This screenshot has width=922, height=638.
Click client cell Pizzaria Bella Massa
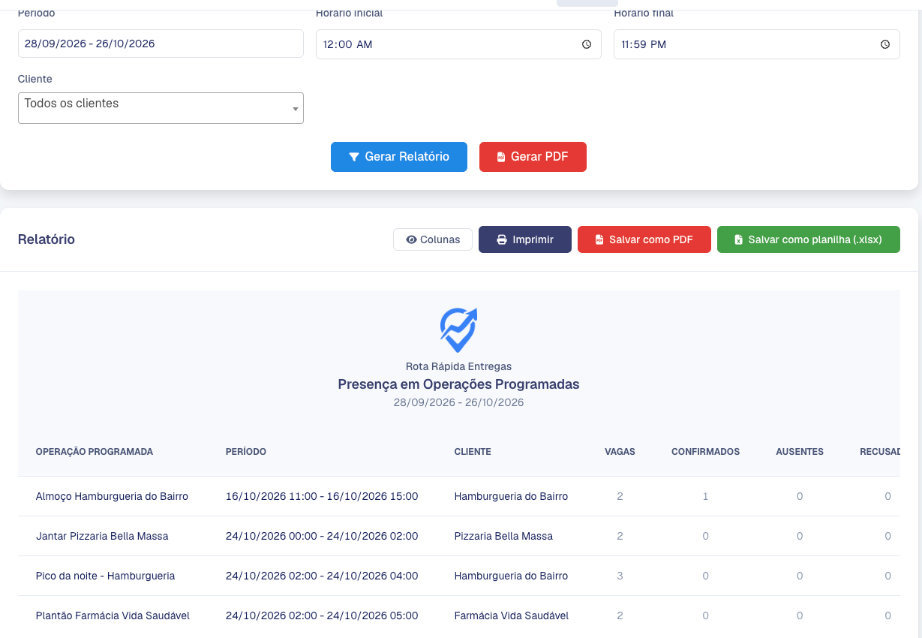[x=503, y=536]
